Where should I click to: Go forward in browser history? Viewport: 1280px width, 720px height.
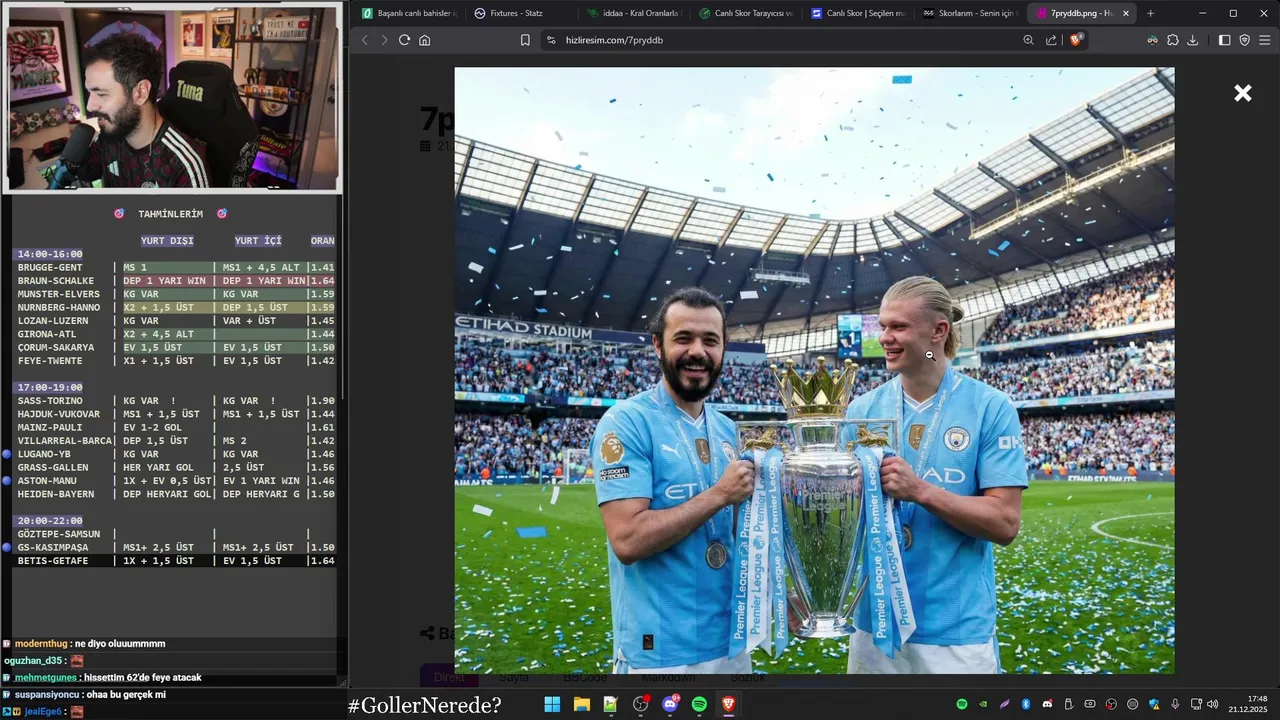384,40
